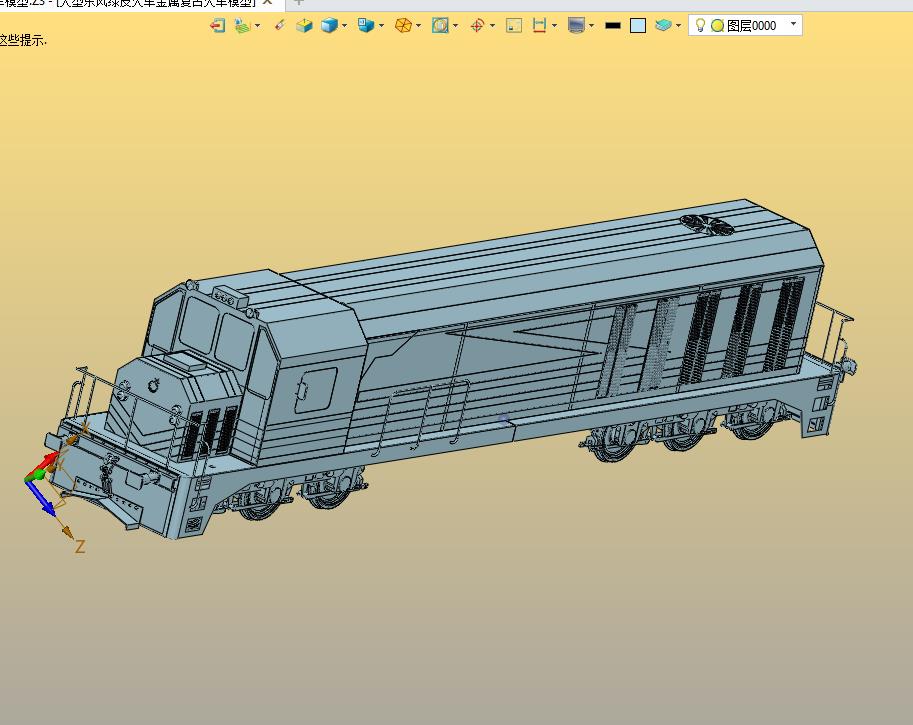Click the picture frame view toggle icon
The height and width of the screenshot is (725, 913).
(514, 26)
